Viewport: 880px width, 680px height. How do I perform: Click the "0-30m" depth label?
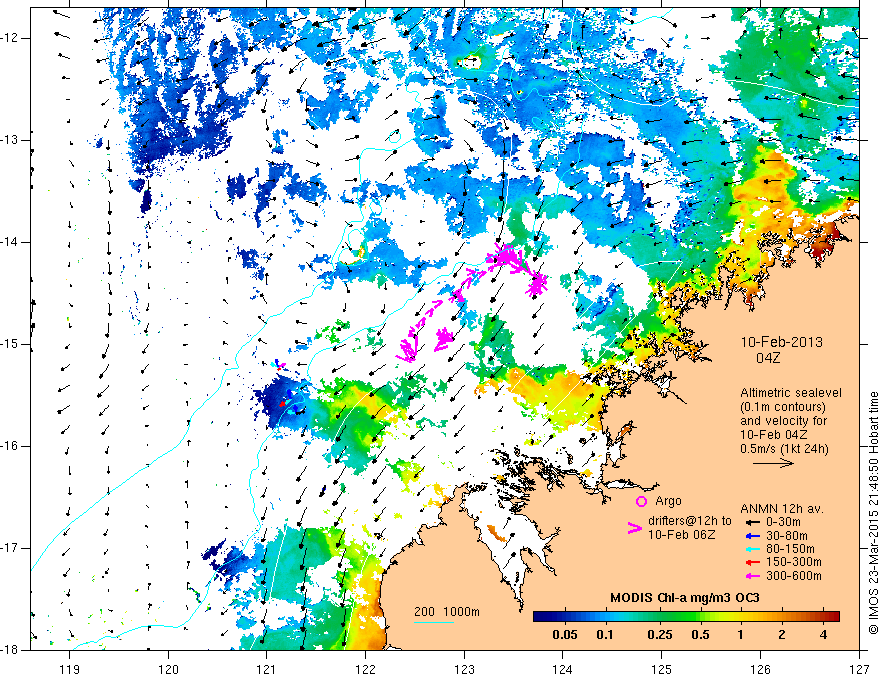point(784,522)
